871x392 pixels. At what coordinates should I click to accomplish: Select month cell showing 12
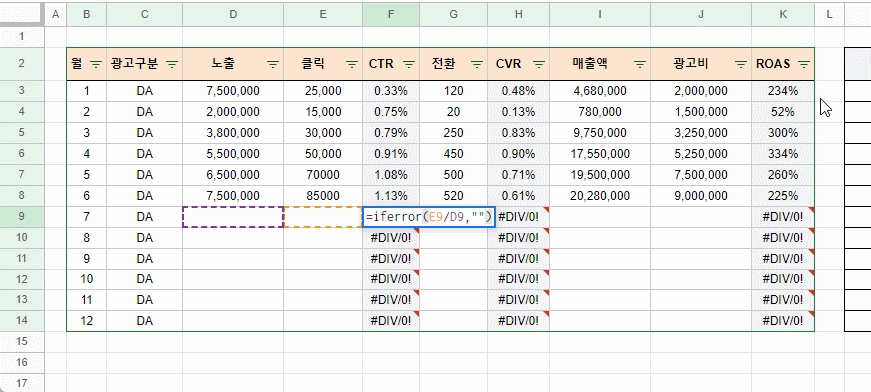pyautogui.click(x=87, y=321)
